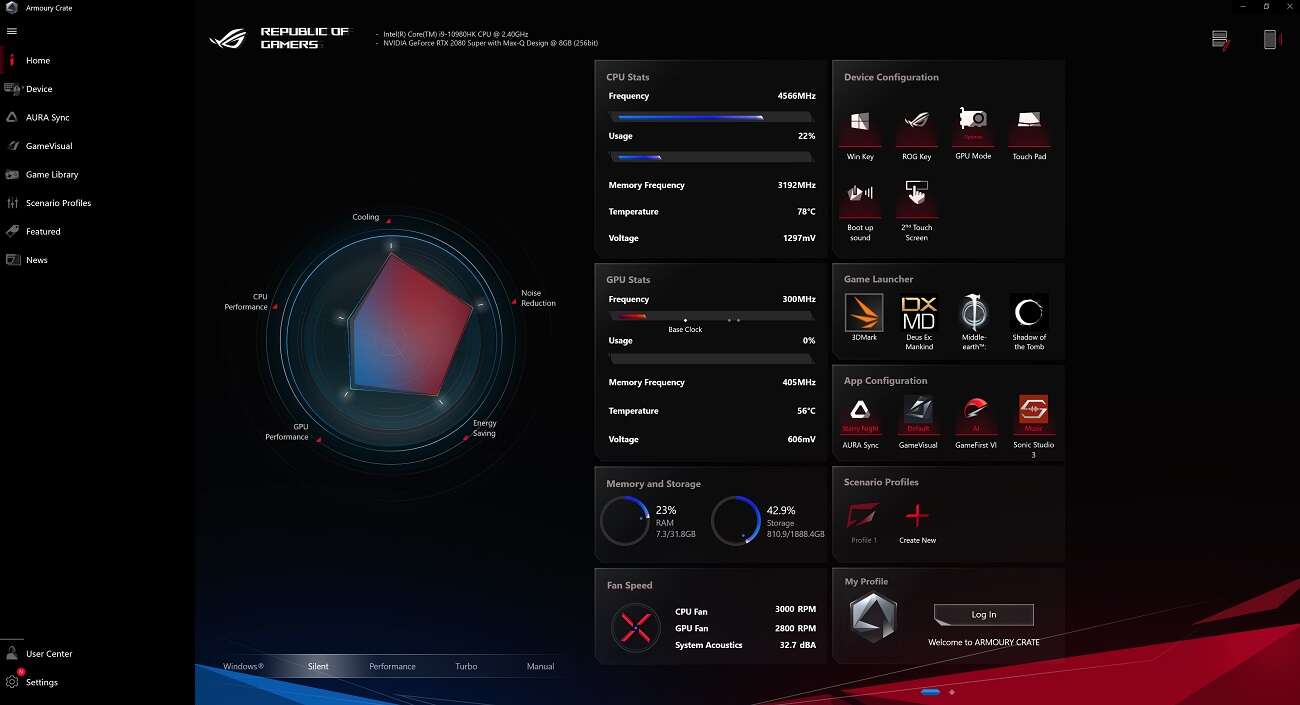This screenshot has height=705, width=1300.
Task: Click the GPU frequency Base Clock bar
Action: pos(710,317)
